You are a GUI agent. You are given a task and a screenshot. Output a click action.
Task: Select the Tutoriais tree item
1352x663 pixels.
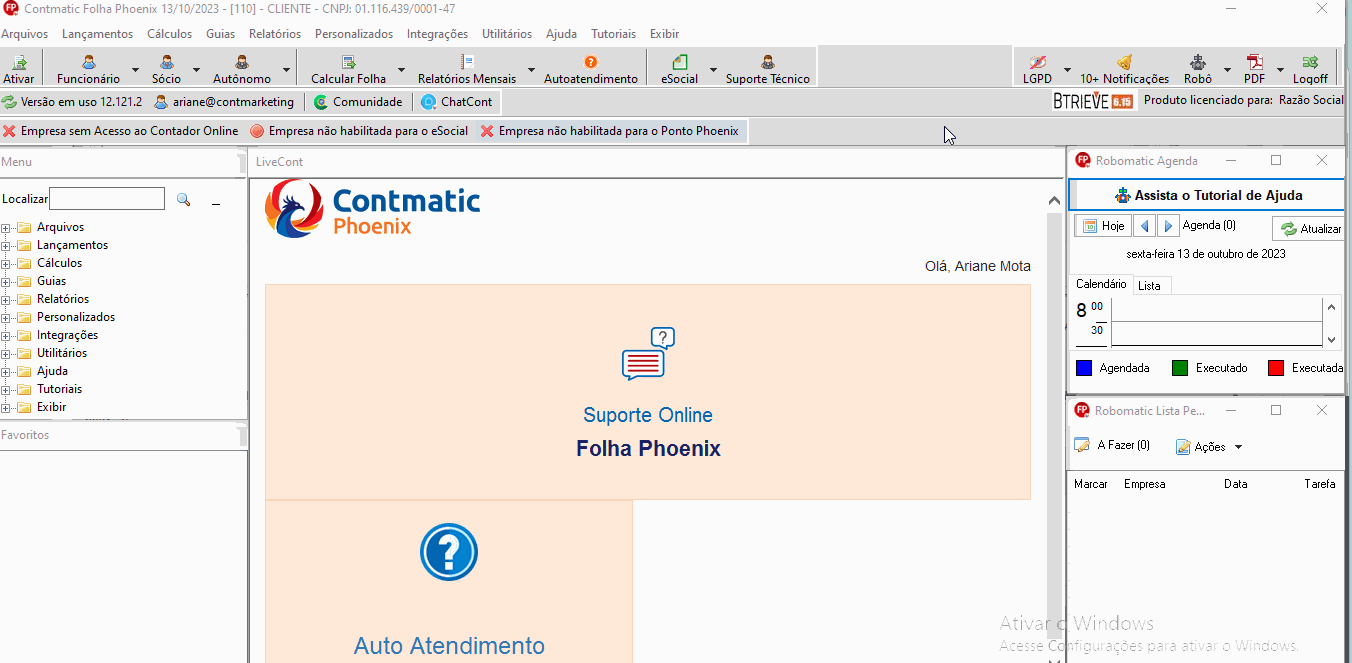[x=60, y=389]
